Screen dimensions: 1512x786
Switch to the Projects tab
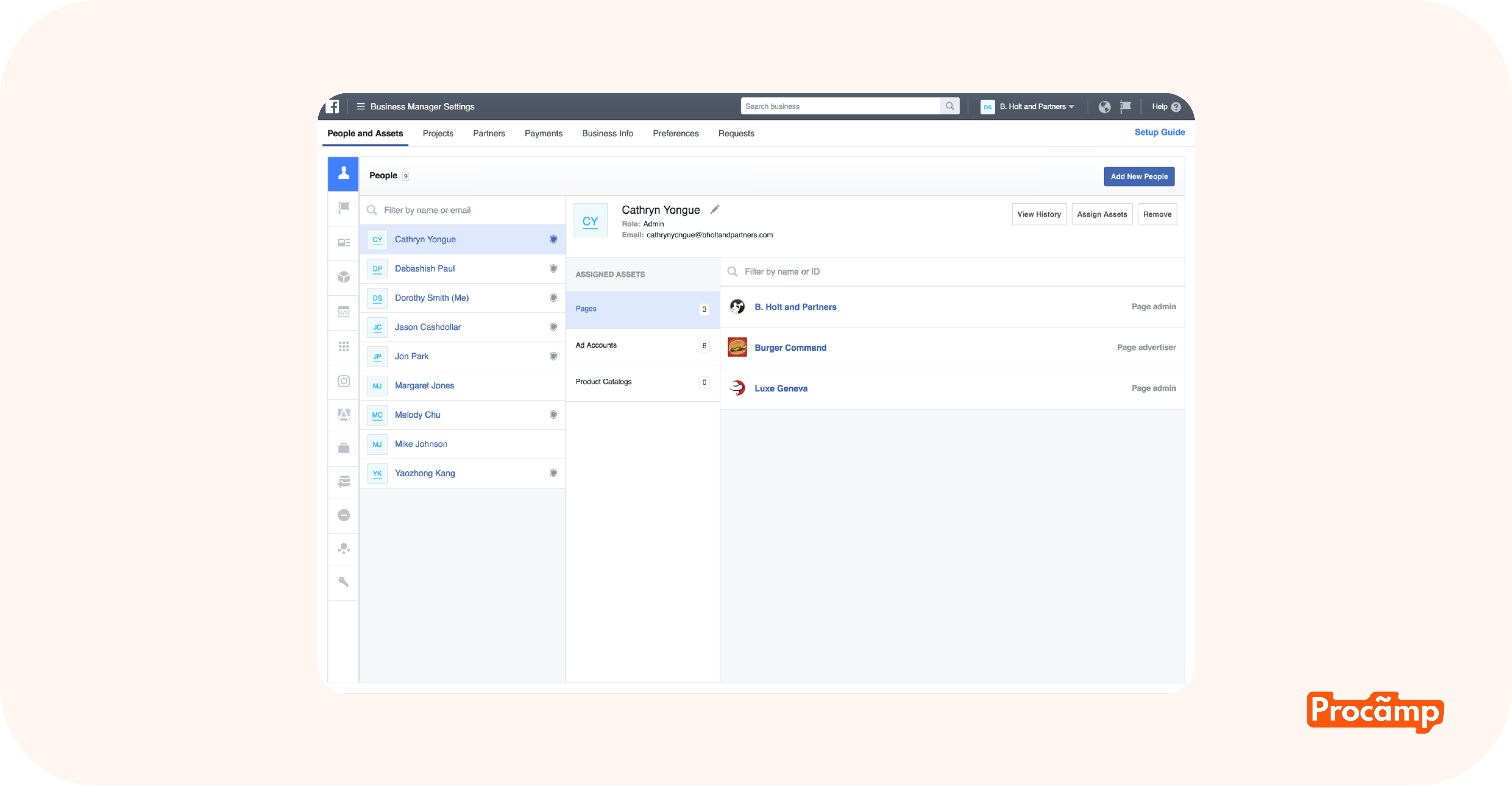point(438,133)
